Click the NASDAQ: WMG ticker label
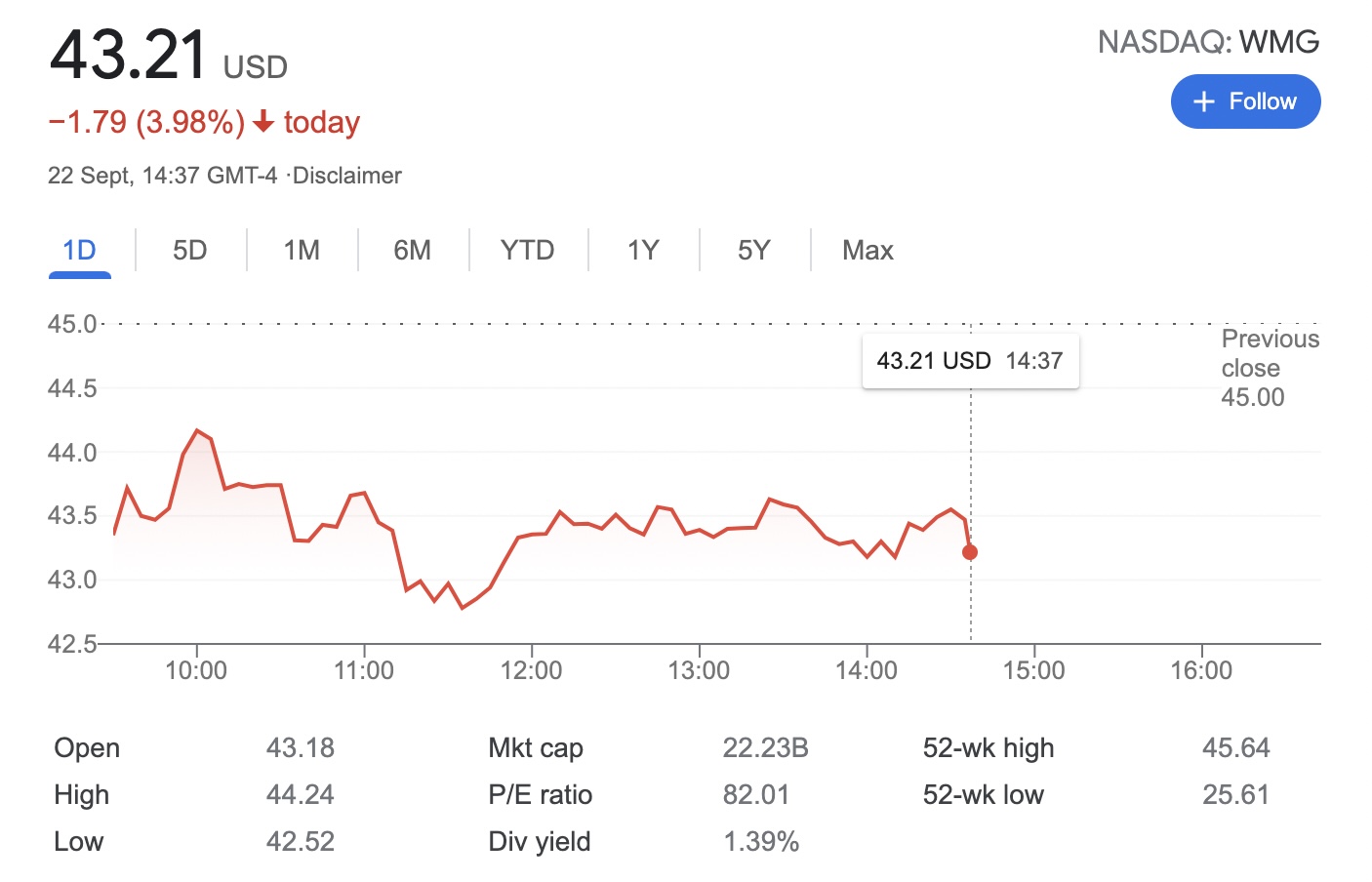 point(1208,42)
